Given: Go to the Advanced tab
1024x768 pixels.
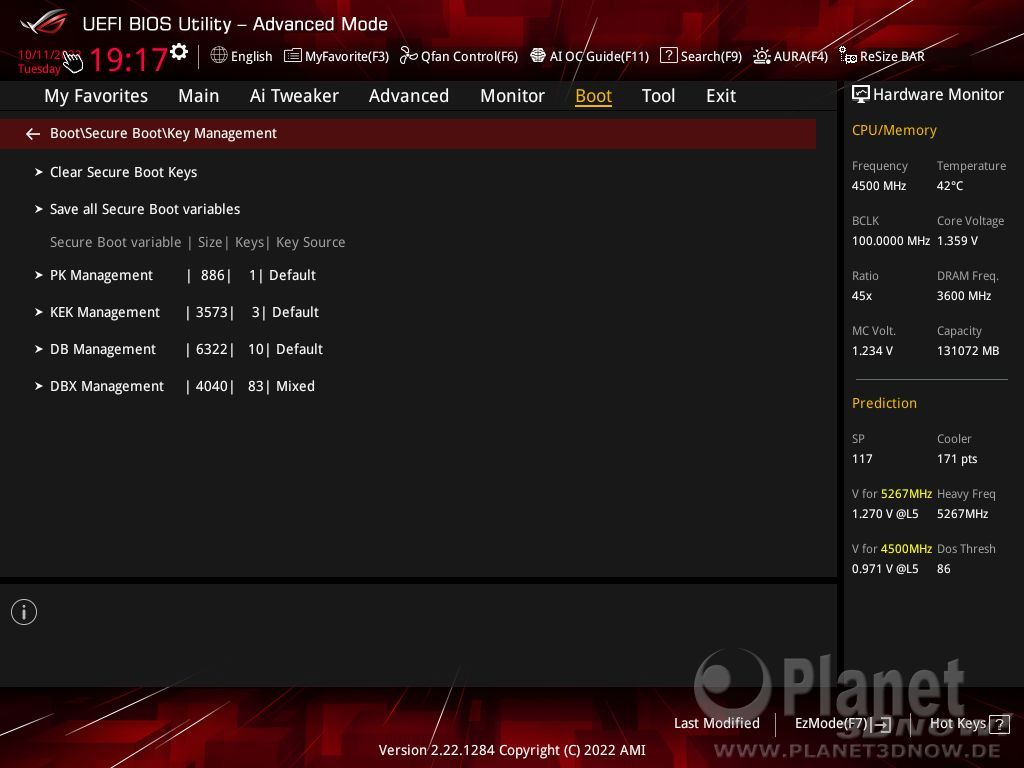Looking at the screenshot, I should (409, 96).
